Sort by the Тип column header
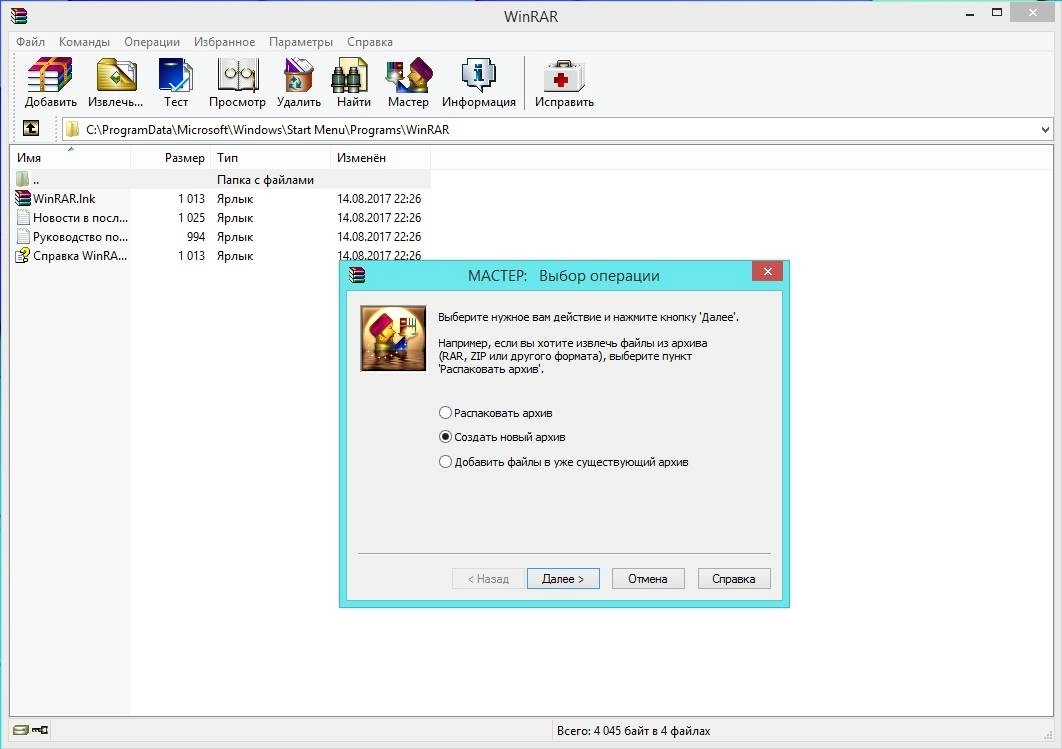Screen dimensions: 1062x749 (271, 157)
